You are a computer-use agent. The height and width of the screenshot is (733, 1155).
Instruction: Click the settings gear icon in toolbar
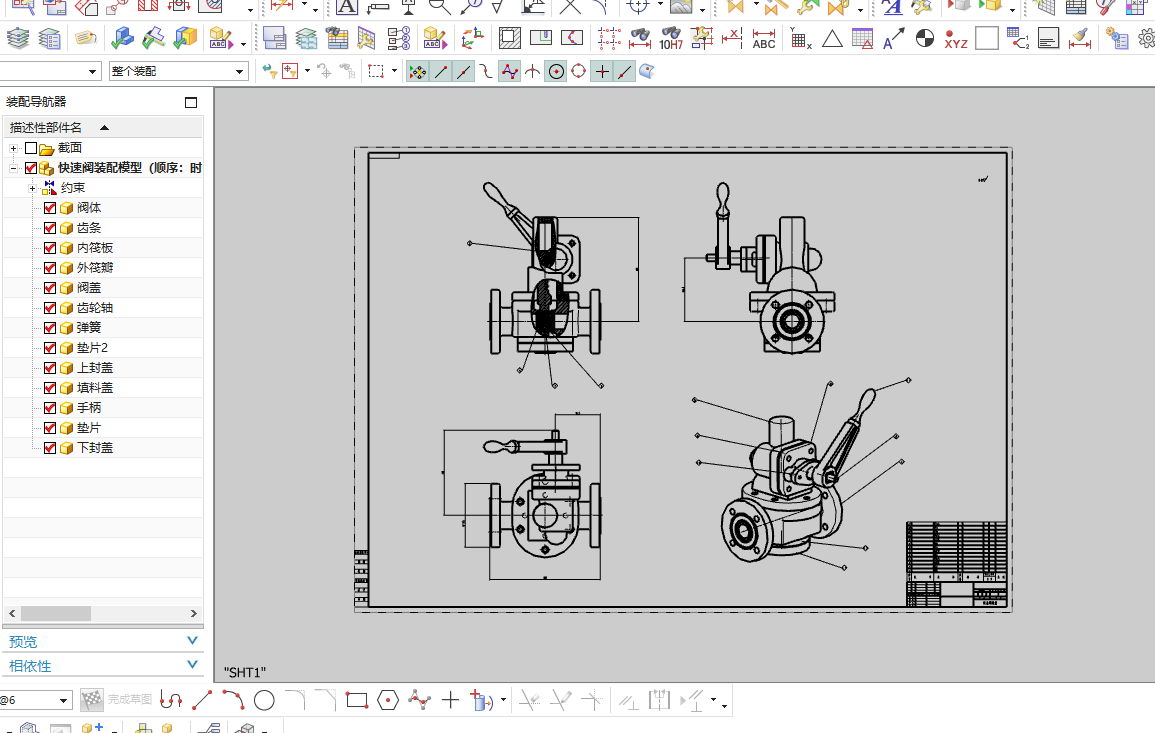[1147, 39]
